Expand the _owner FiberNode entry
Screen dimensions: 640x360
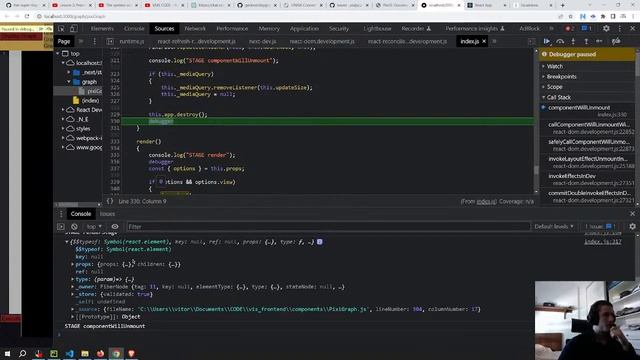point(73,287)
